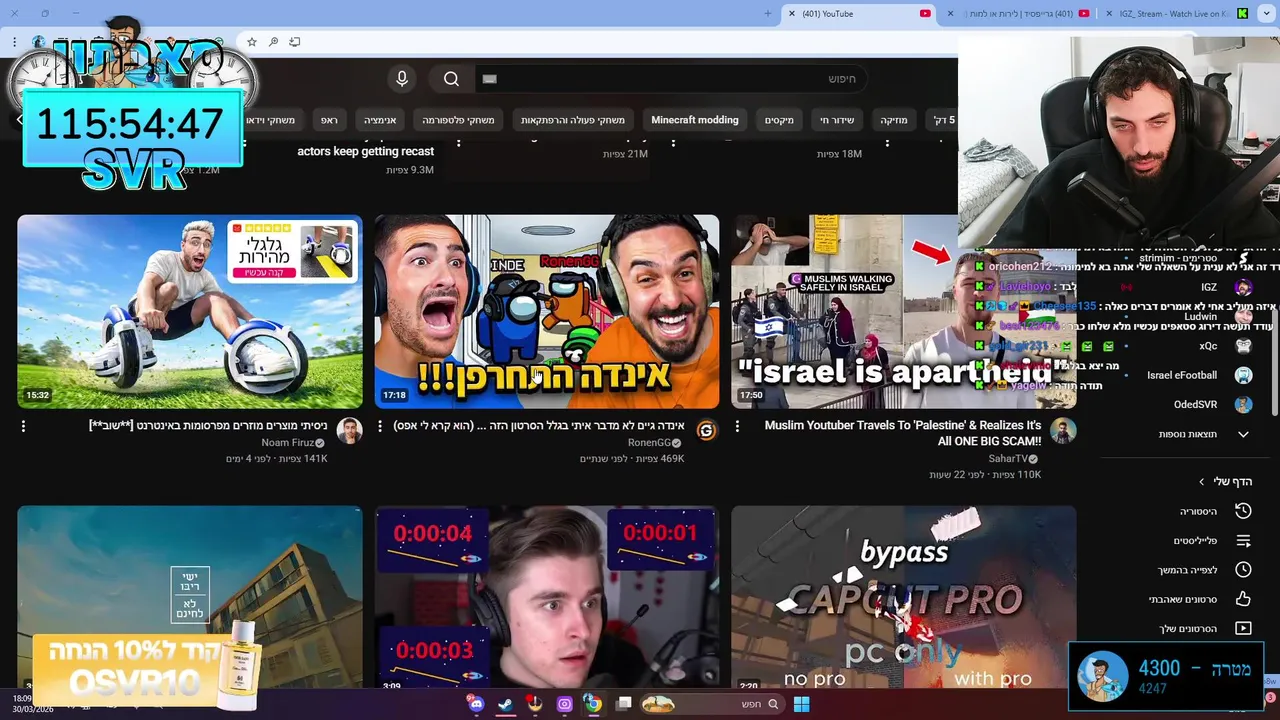The image size is (1280, 720).
Task: Open options menu for SaharTV video
Action: [737, 426]
